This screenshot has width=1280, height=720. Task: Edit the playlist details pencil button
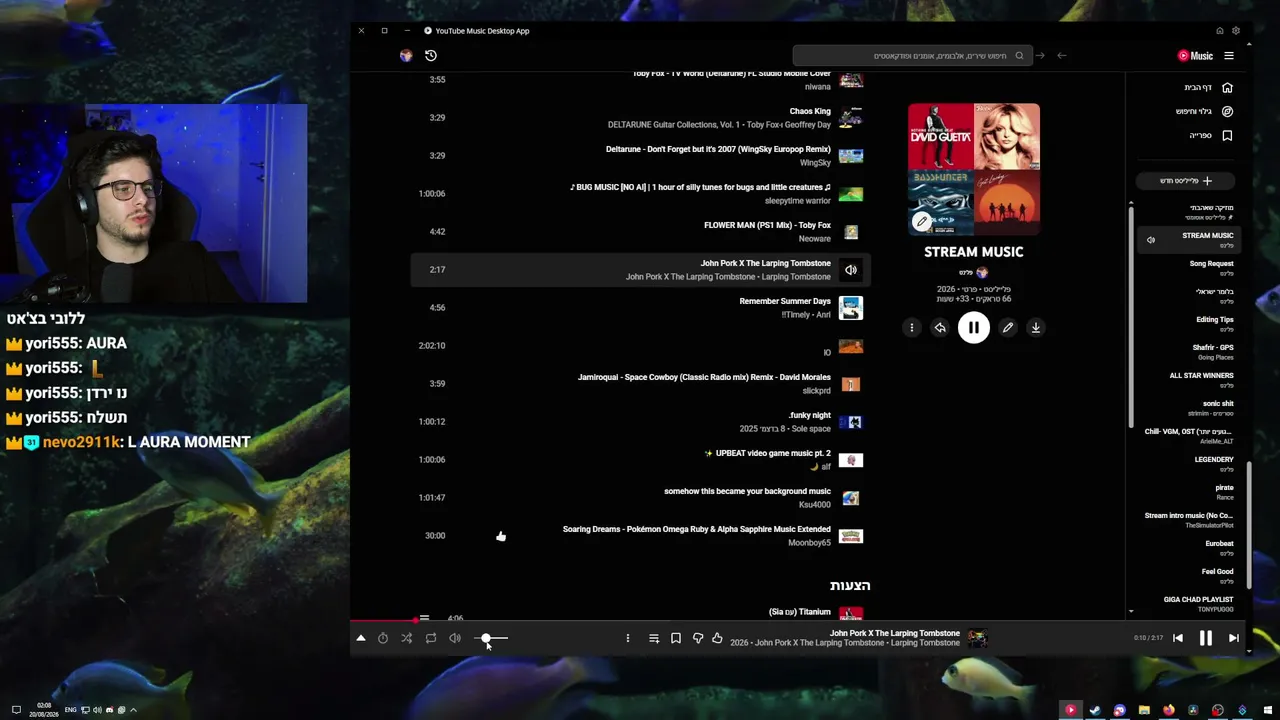(1008, 328)
